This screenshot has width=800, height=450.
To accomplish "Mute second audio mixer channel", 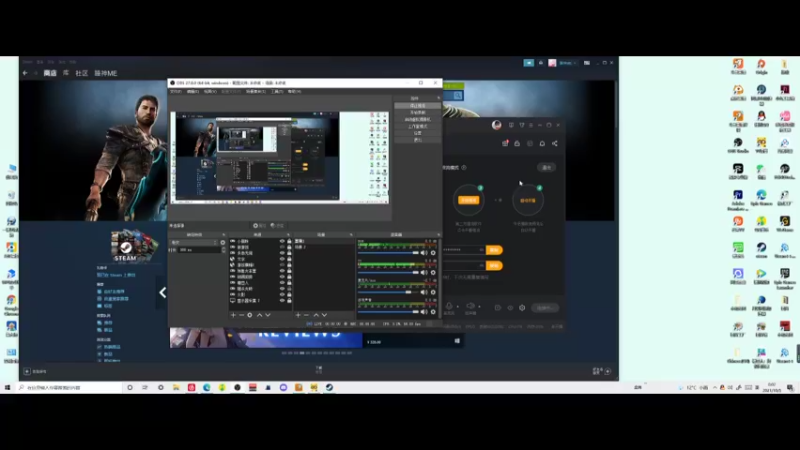I will pos(423,272).
